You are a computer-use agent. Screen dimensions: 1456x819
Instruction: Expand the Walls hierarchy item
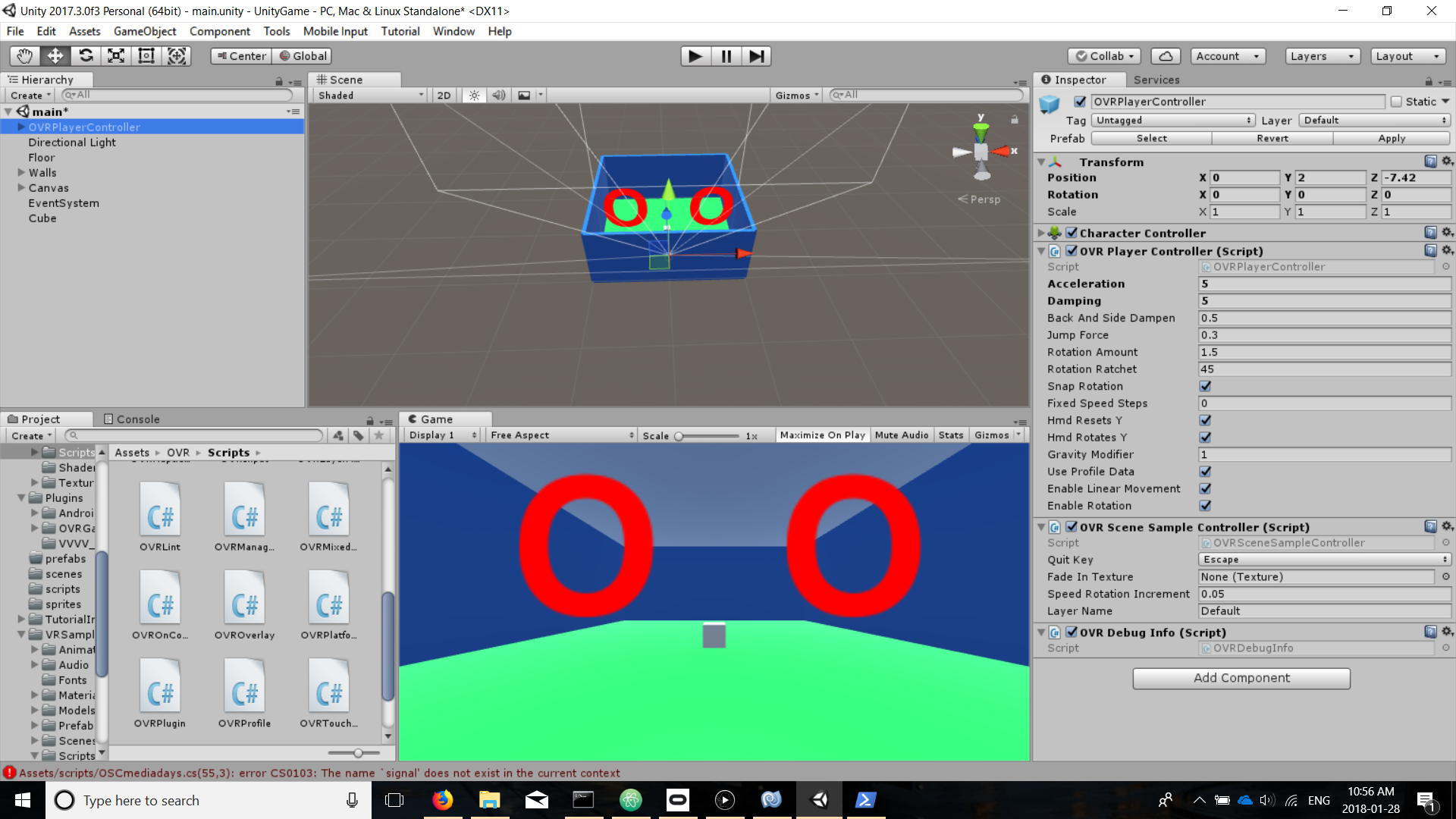click(x=21, y=173)
